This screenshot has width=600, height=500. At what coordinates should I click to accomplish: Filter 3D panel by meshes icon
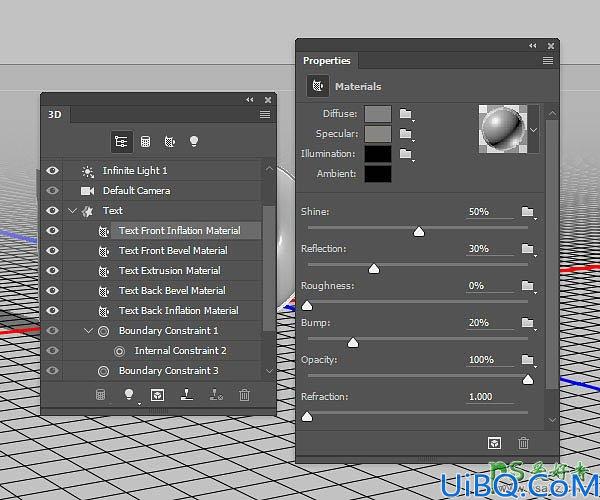tap(145, 142)
